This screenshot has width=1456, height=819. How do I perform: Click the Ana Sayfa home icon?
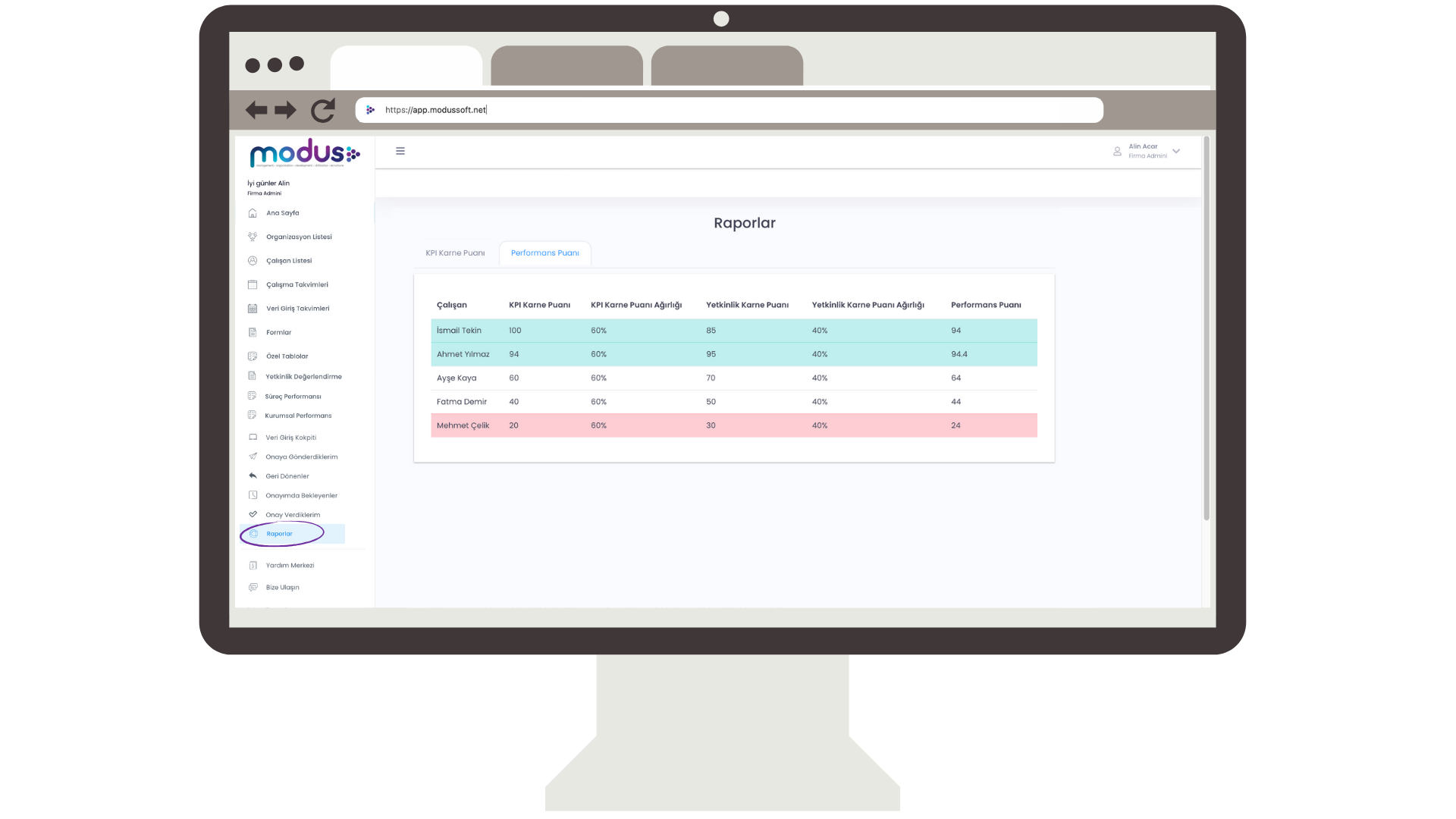253,213
